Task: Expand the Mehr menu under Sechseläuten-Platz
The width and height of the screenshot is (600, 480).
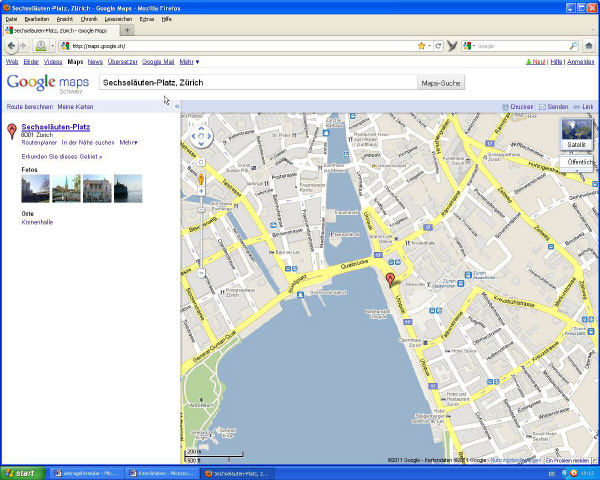Action: tap(129, 142)
